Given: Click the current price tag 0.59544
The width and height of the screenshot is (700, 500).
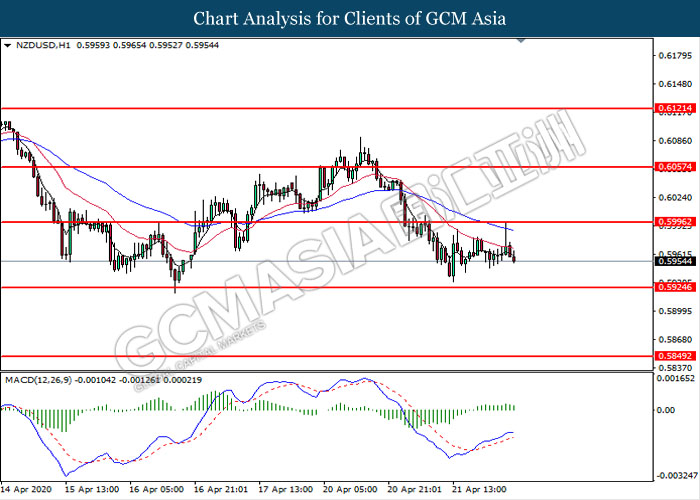Looking at the screenshot, I should click(x=670, y=262).
